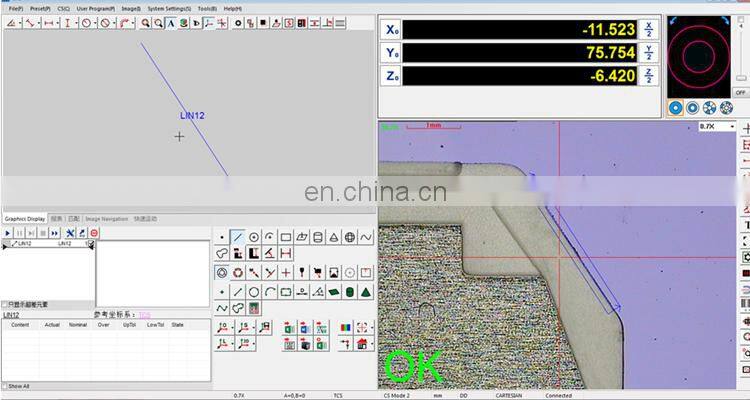Screen dimensions: 750x400
Task: Select the green plane construct tool
Action: (x=334, y=292)
